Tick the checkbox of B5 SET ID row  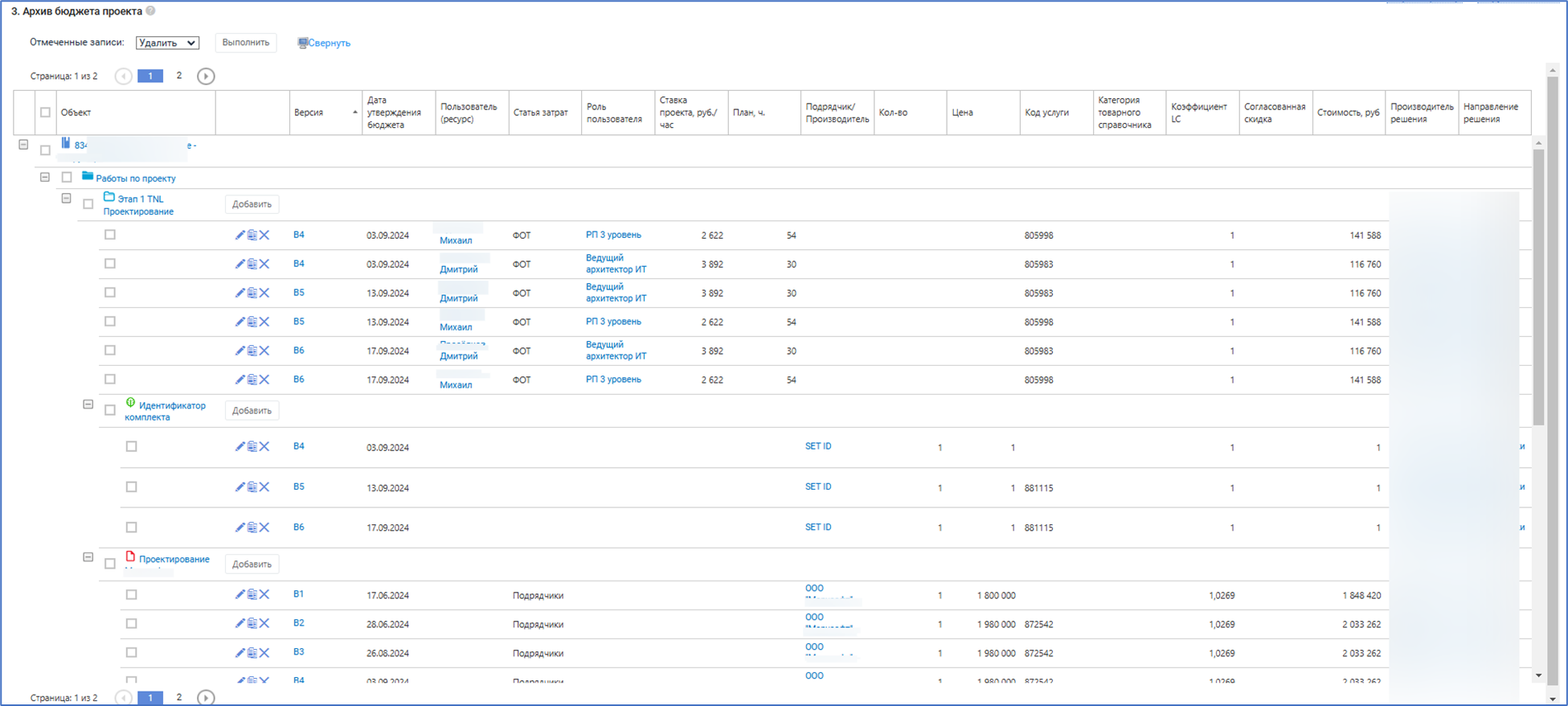click(132, 487)
